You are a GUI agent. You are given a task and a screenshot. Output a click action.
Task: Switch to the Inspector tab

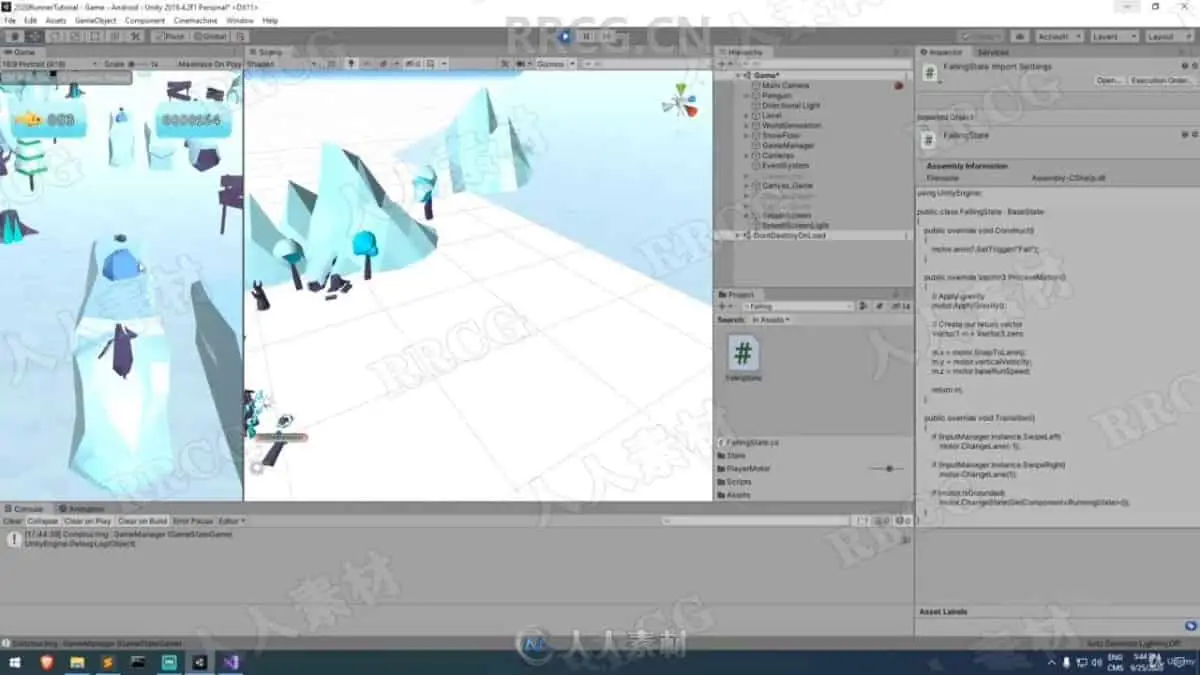point(943,52)
